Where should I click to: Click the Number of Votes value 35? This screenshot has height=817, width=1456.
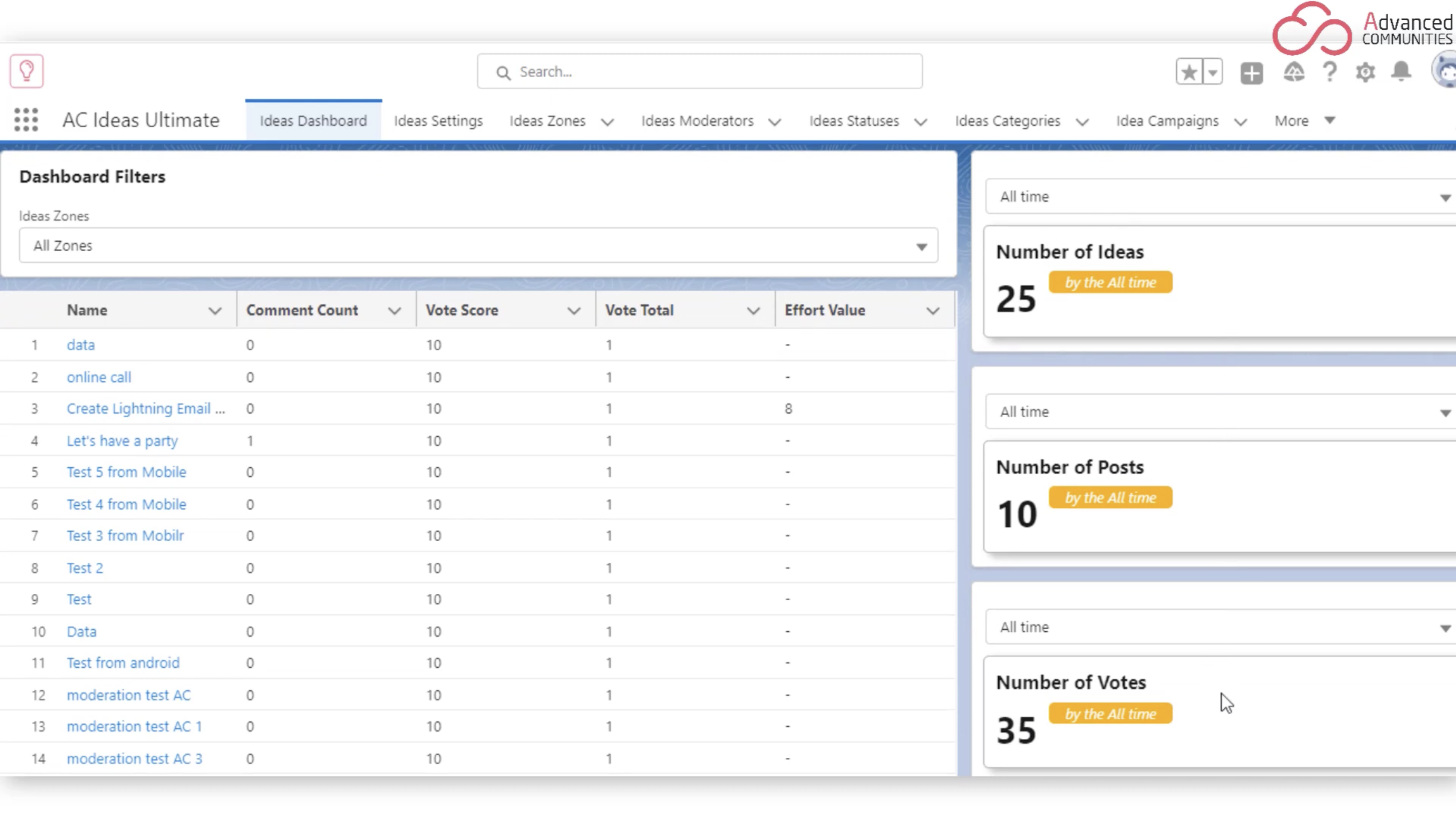pos(1016,730)
